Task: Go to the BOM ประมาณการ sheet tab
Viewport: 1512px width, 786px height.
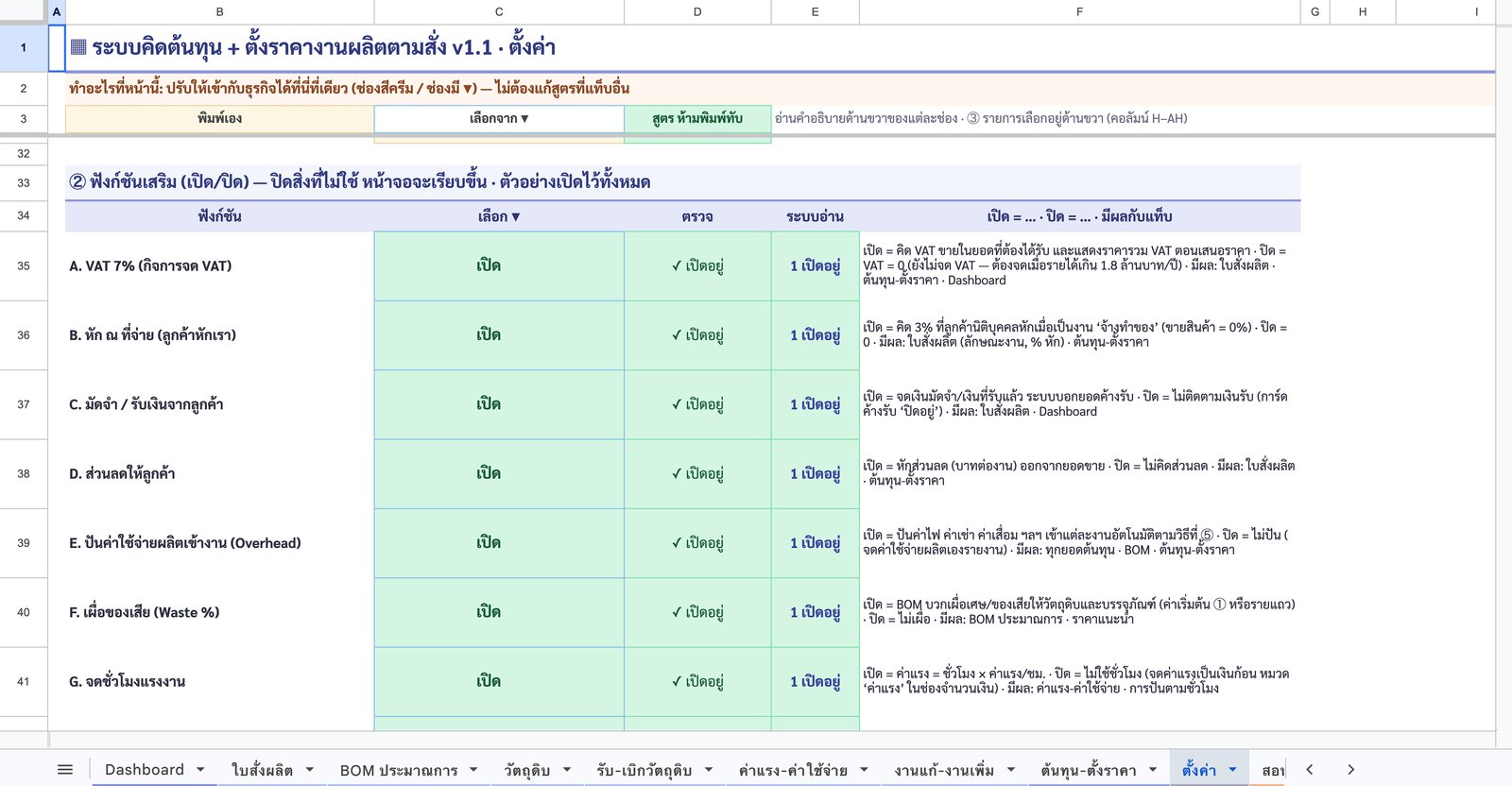Action: tap(399, 770)
